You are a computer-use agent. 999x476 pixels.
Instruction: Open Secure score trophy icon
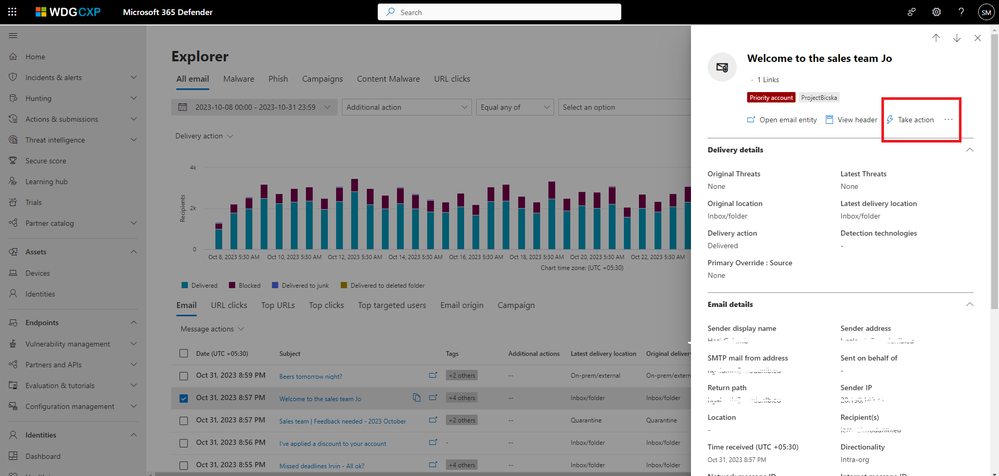13,161
